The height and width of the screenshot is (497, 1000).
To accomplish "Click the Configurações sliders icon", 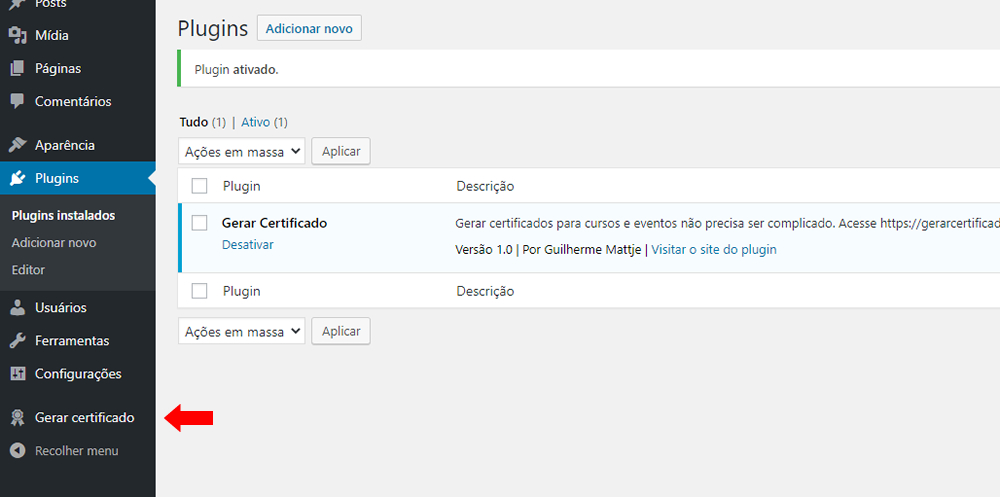I will pos(18,374).
